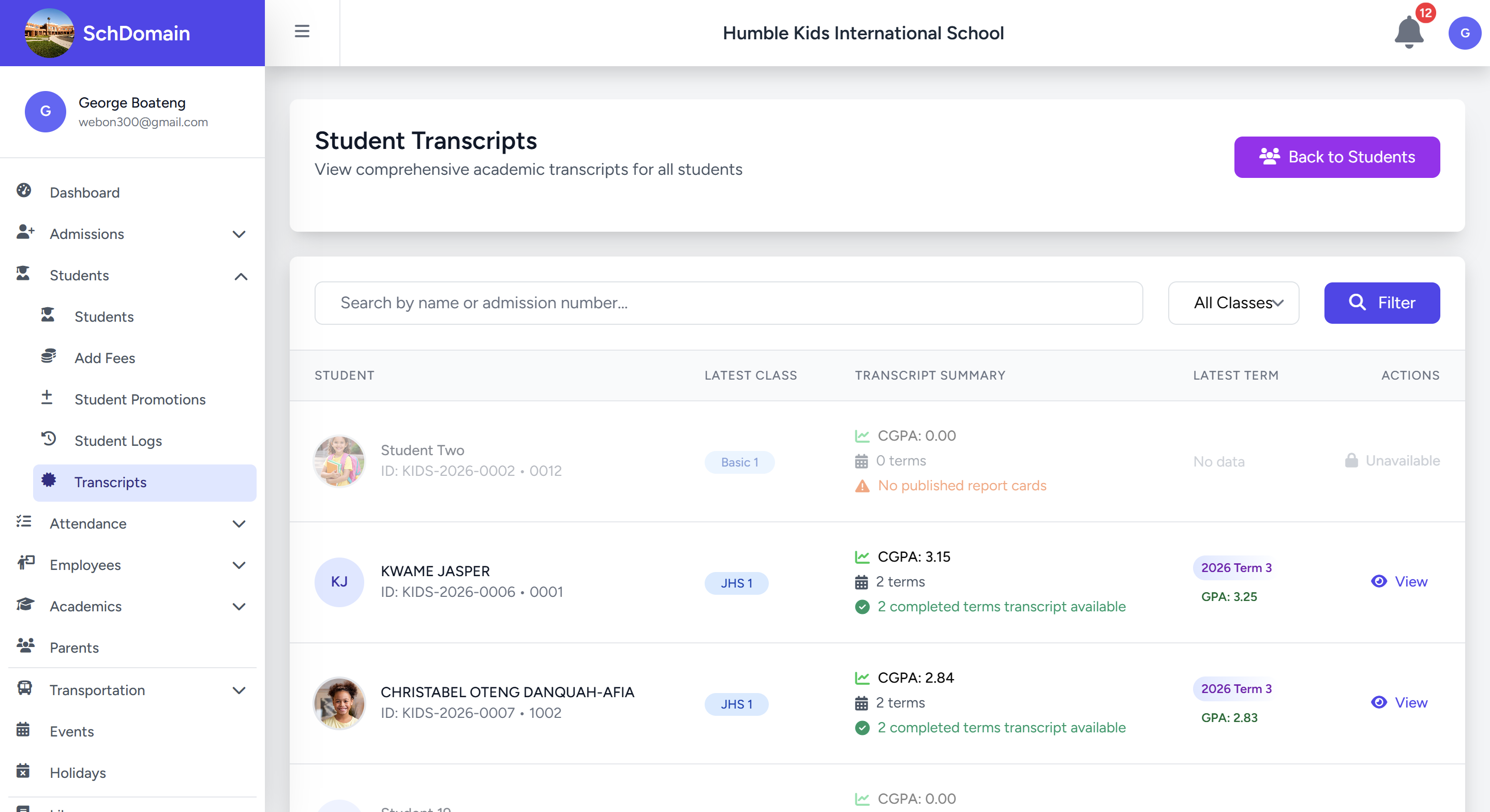Click the Parents group icon
The height and width of the screenshot is (812, 1490).
pos(25,646)
